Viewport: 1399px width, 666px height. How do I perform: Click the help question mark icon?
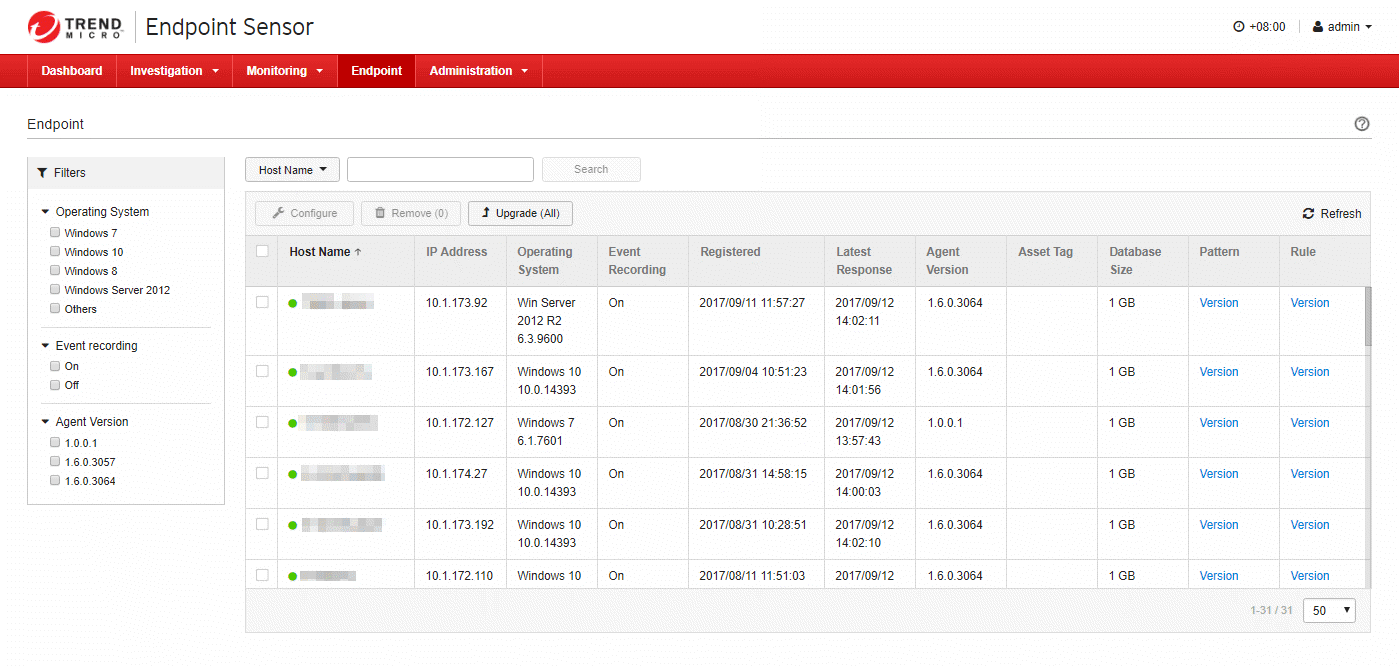point(1361,124)
